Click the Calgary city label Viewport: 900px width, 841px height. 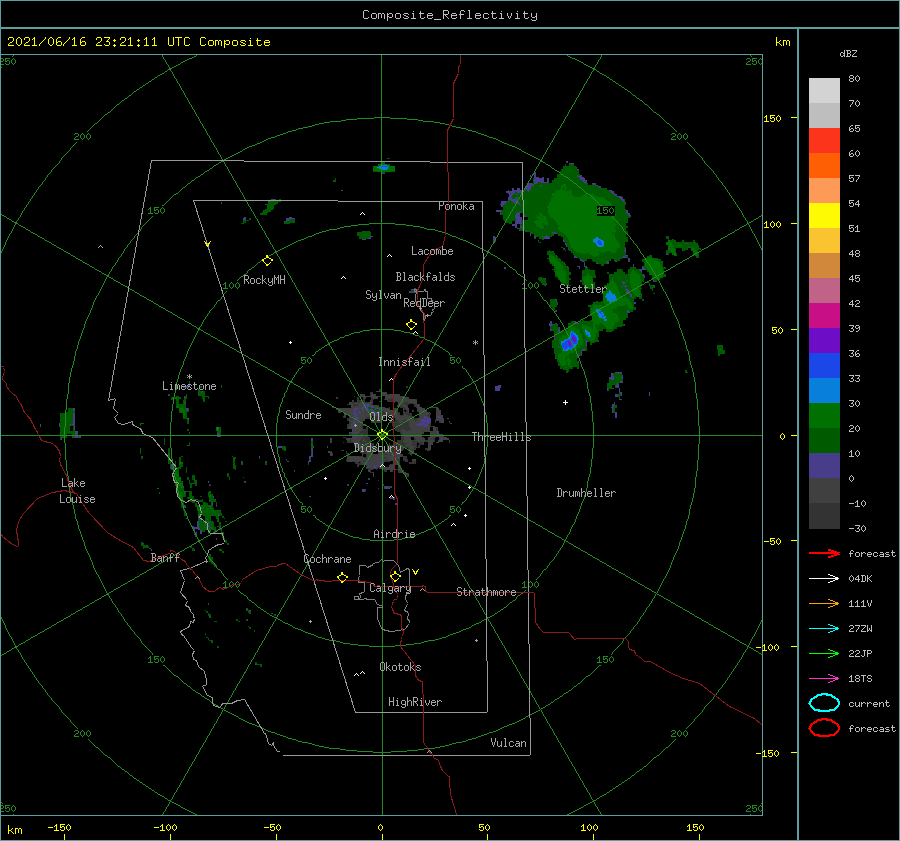(x=390, y=588)
